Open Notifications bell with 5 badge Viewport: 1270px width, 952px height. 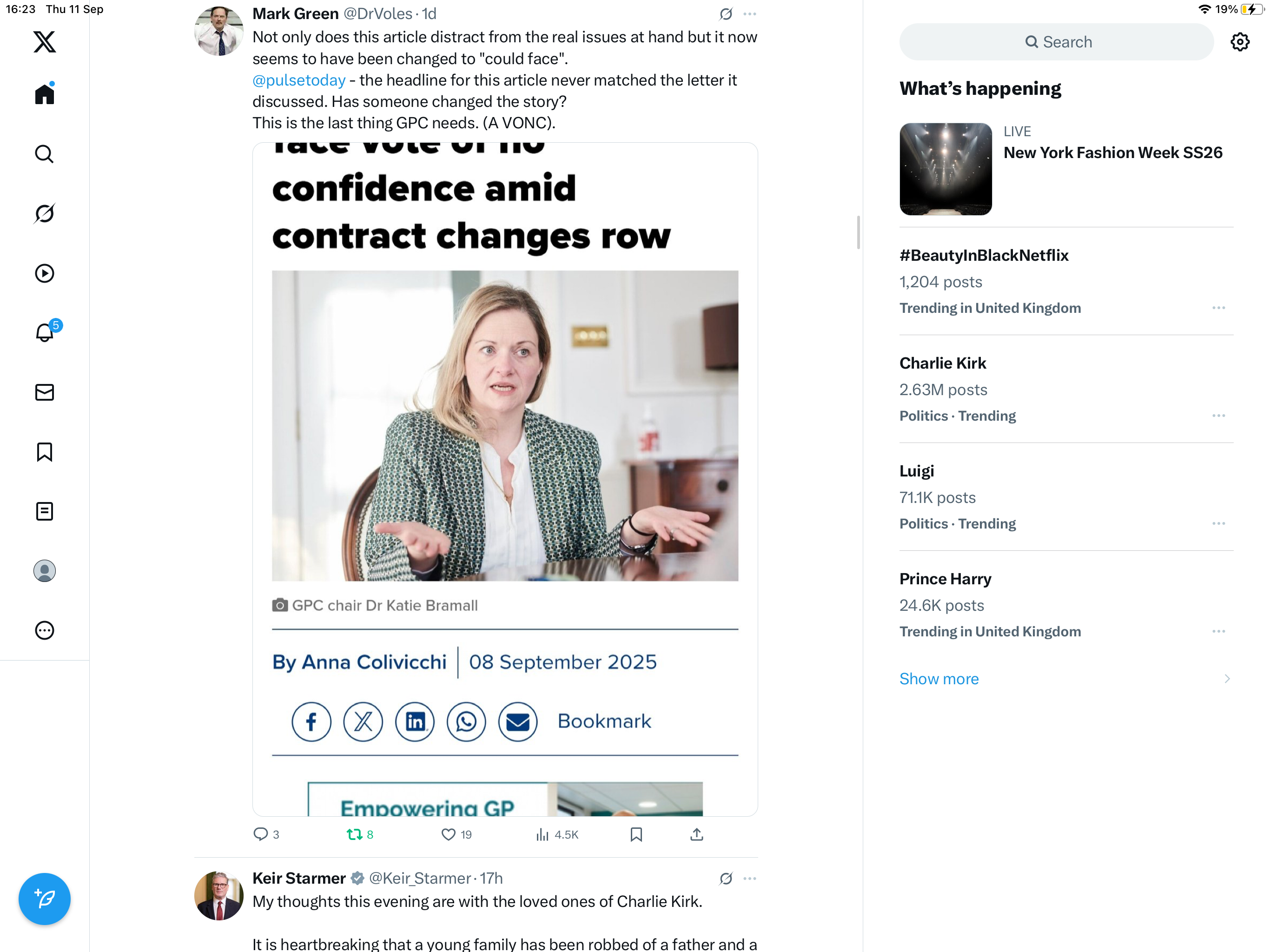coord(44,332)
